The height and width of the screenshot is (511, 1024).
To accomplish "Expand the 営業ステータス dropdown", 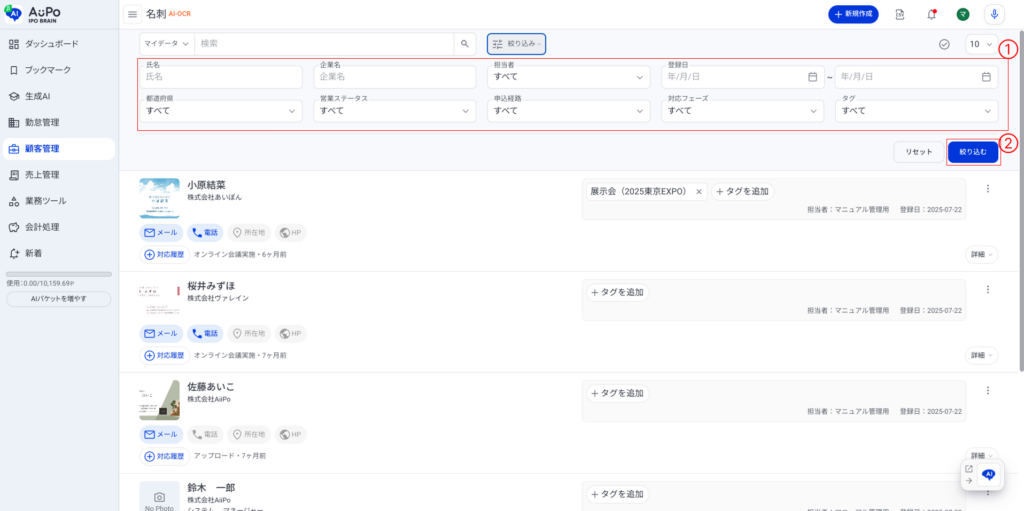I will pyautogui.click(x=397, y=110).
